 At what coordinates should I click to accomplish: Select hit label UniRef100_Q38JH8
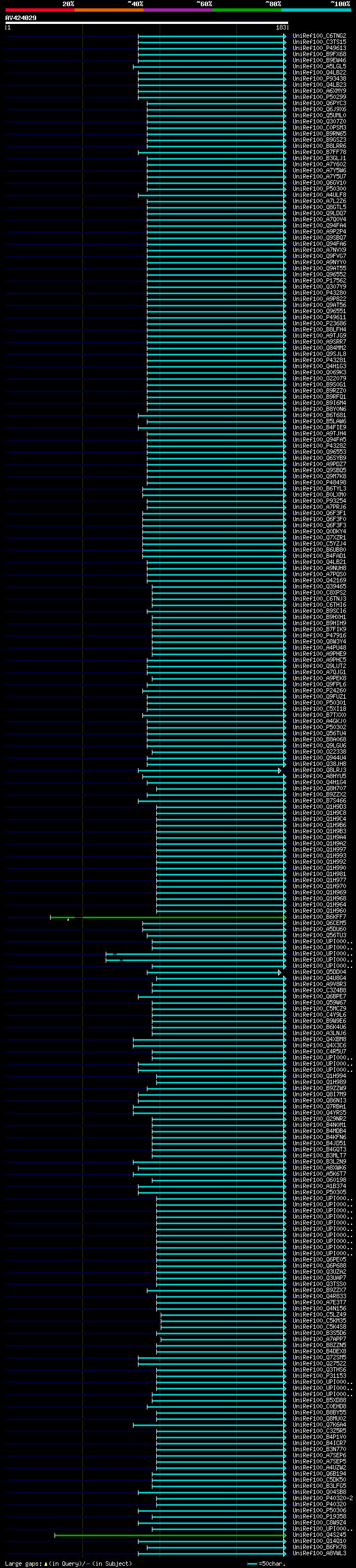[319, 763]
